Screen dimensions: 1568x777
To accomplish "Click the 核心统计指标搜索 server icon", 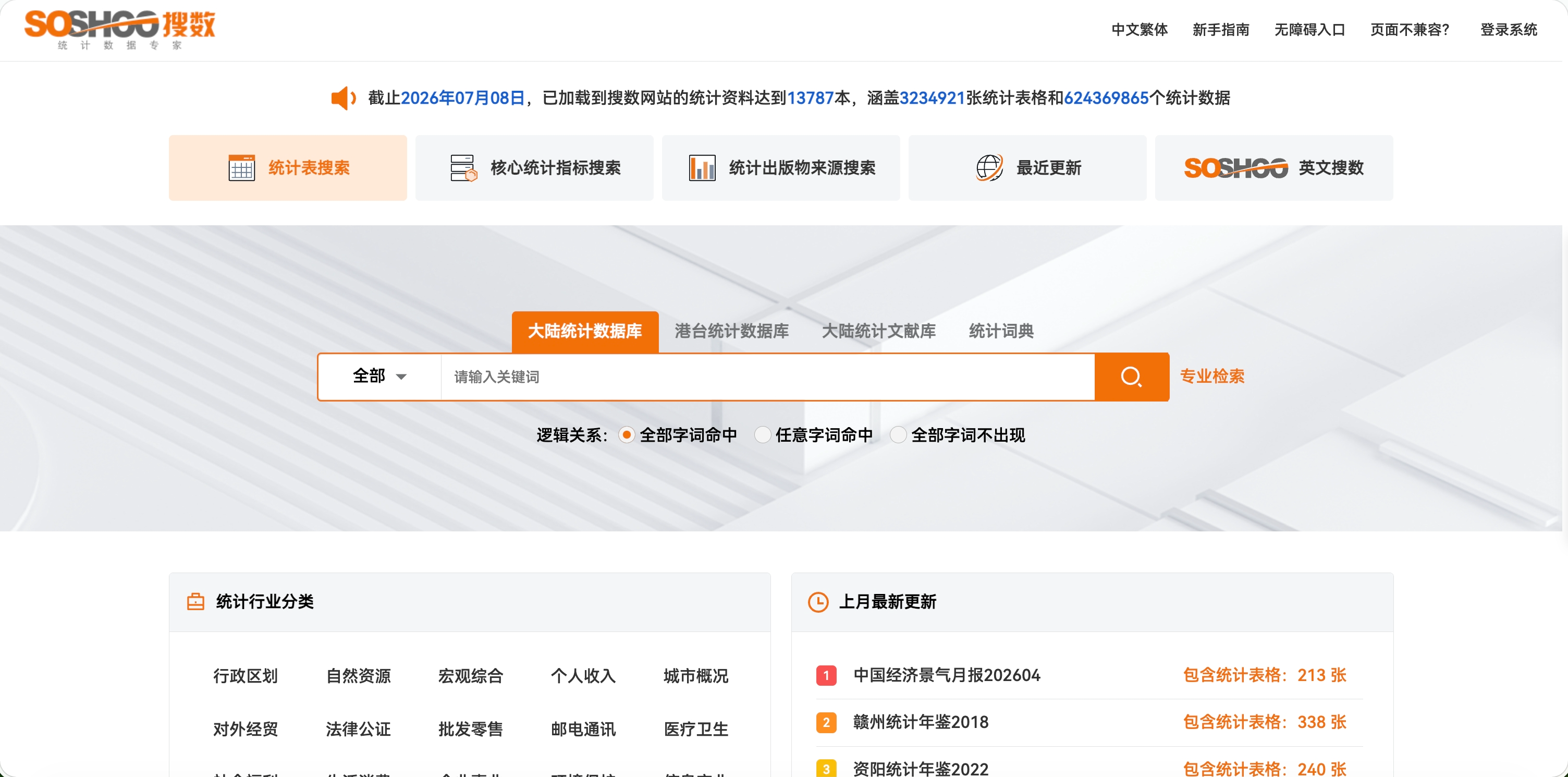I will [464, 168].
